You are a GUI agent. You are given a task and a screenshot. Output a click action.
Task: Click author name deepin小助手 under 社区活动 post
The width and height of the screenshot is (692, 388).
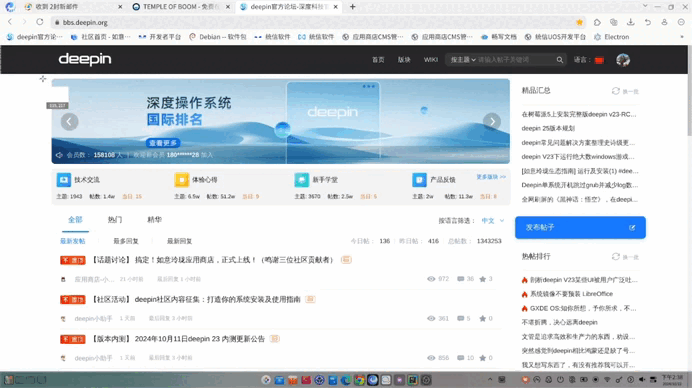click(x=93, y=318)
